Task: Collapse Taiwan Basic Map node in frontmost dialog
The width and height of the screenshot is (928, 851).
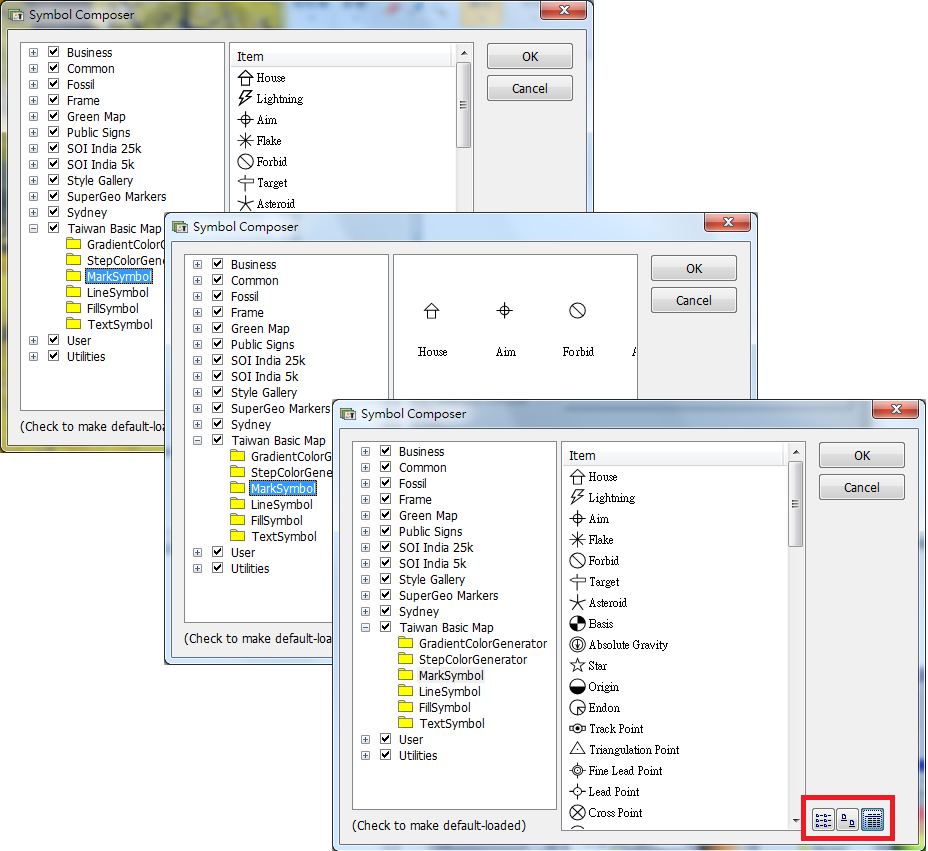Action: tap(365, 628)
